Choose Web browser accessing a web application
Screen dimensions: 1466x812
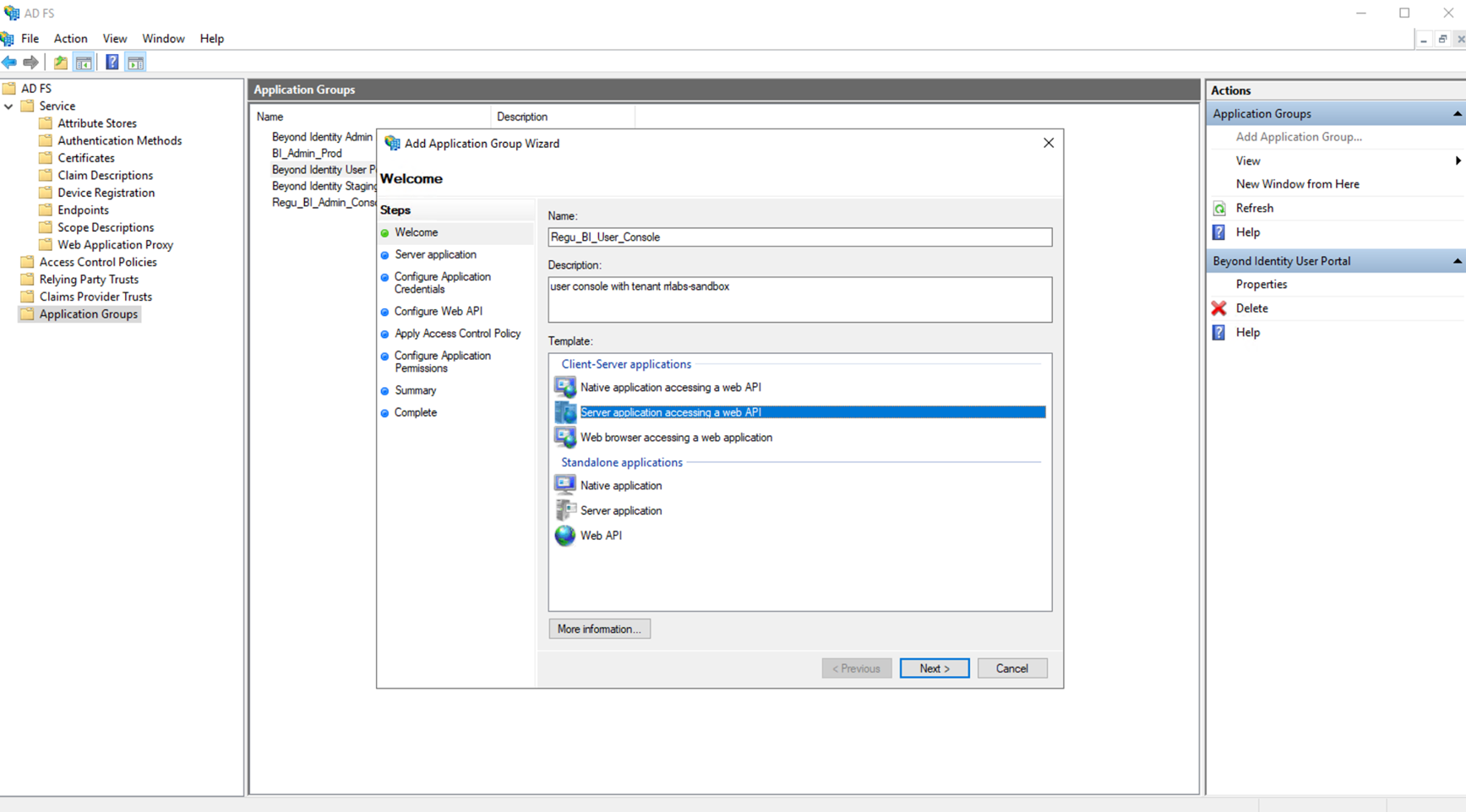(676, 438)
